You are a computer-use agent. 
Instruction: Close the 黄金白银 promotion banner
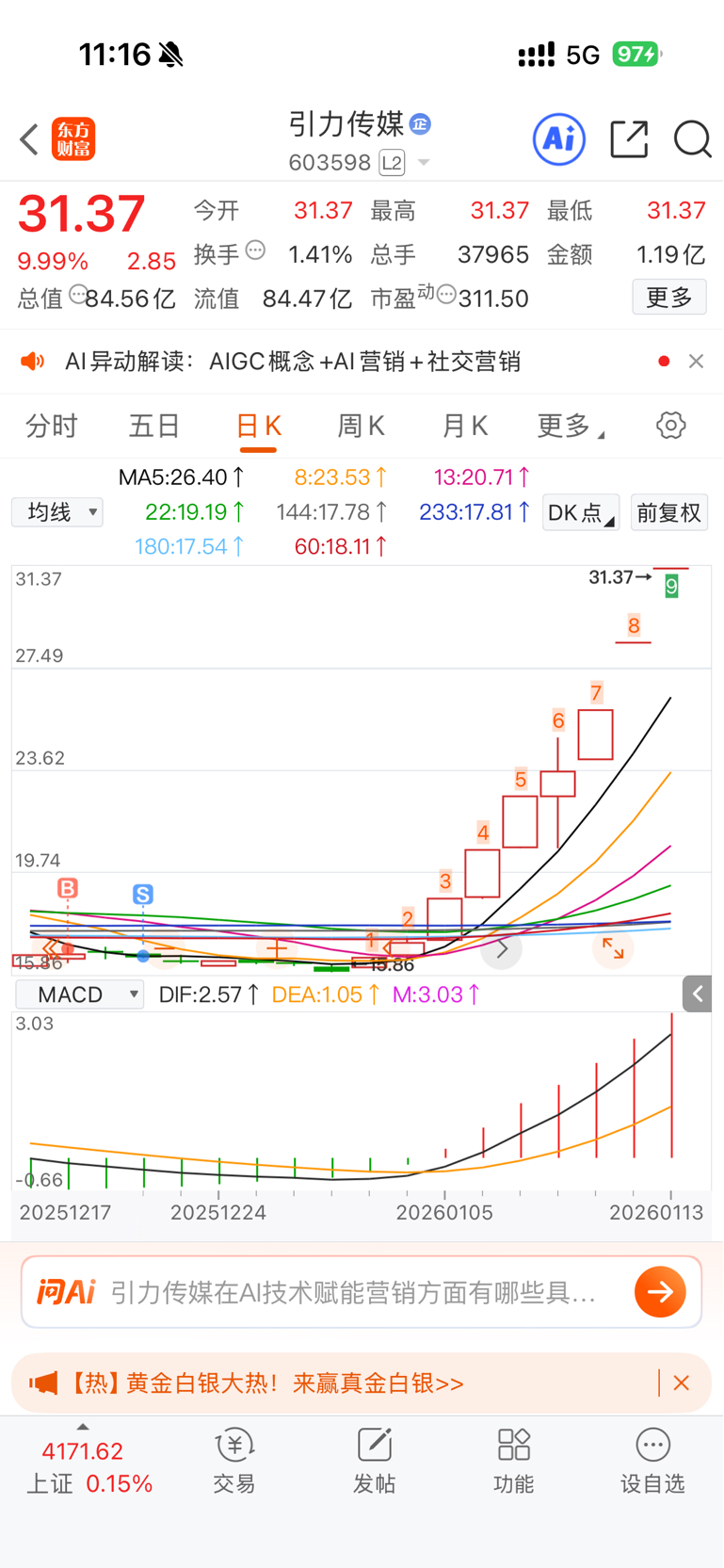682,1382
